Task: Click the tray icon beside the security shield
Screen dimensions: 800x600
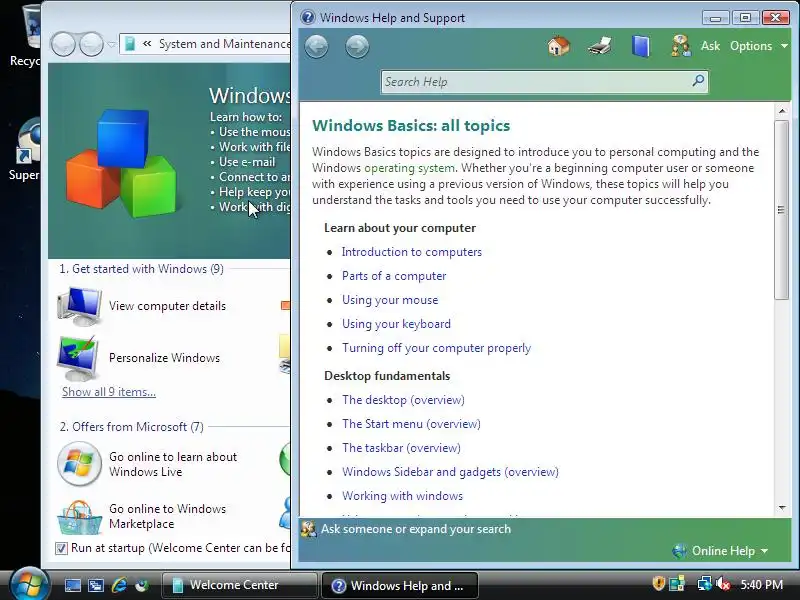Action: [677, 583]
